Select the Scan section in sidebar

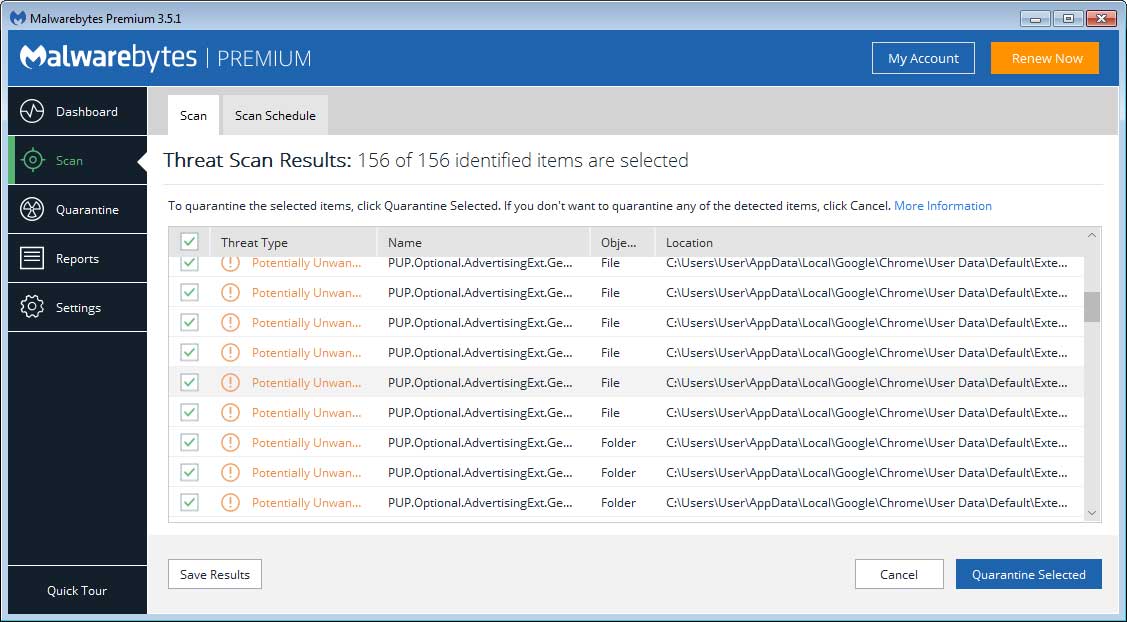point(77,160)
